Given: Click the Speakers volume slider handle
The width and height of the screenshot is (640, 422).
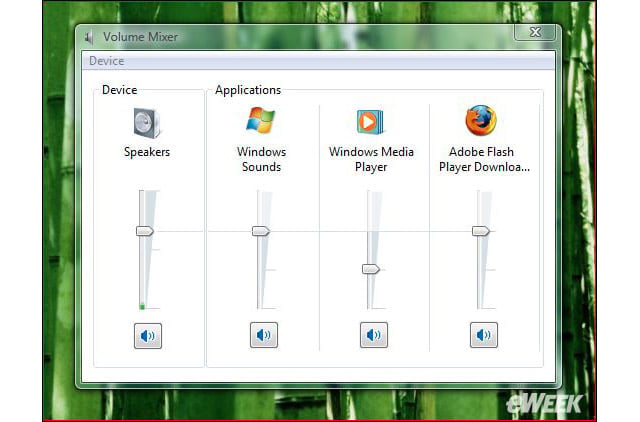Looking at the screenshot, I should (x=145, y=231).
